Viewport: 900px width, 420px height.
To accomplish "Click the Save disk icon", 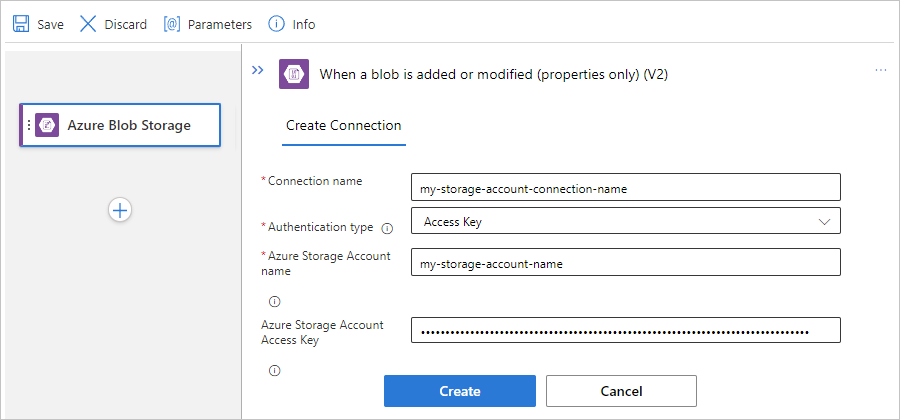I will point(20,24).
